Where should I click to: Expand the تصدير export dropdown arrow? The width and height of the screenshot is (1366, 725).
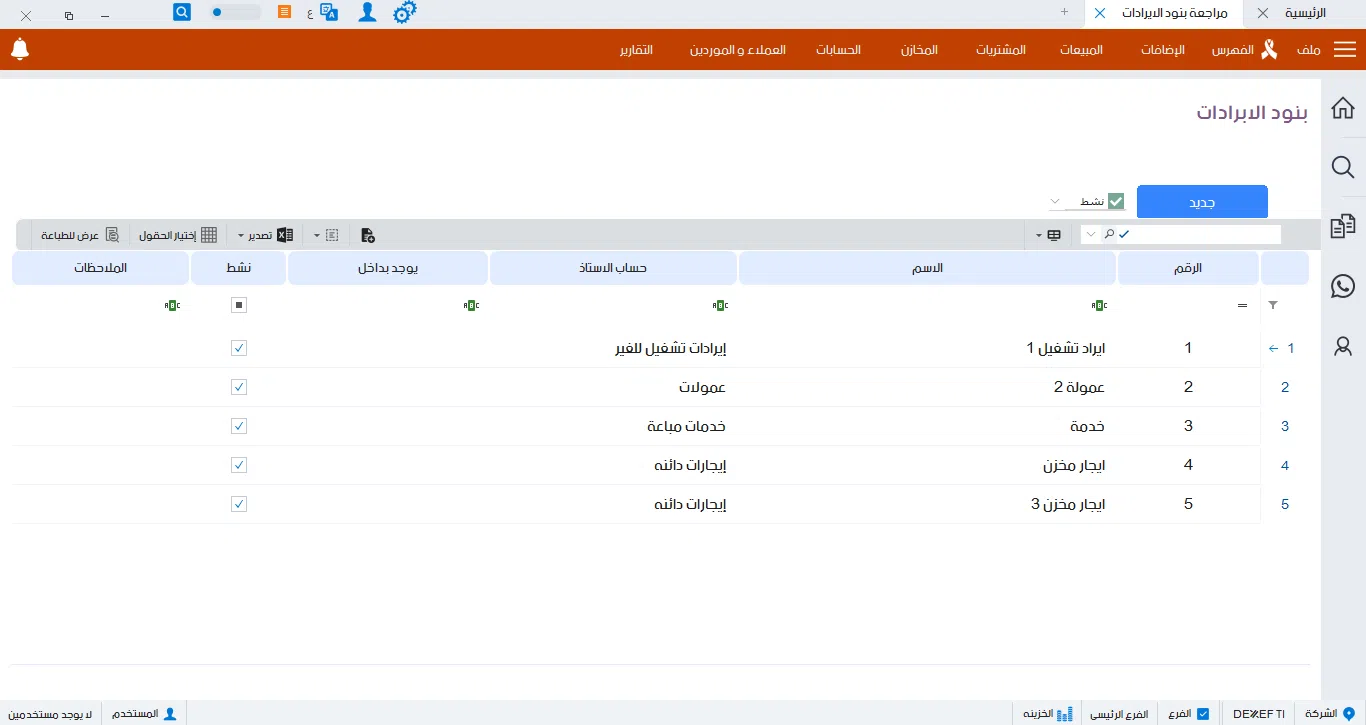[x=241, y=236]
